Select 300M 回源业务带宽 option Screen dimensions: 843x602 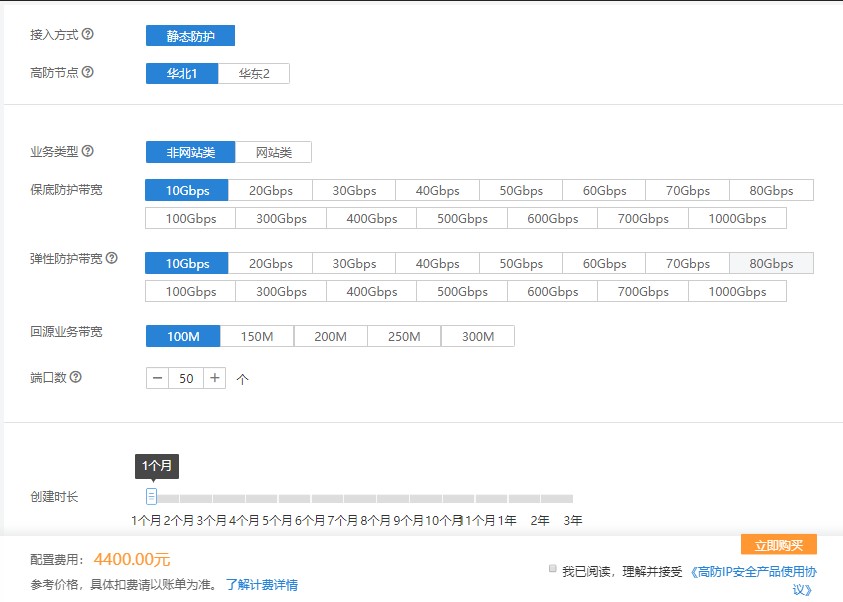478,336
